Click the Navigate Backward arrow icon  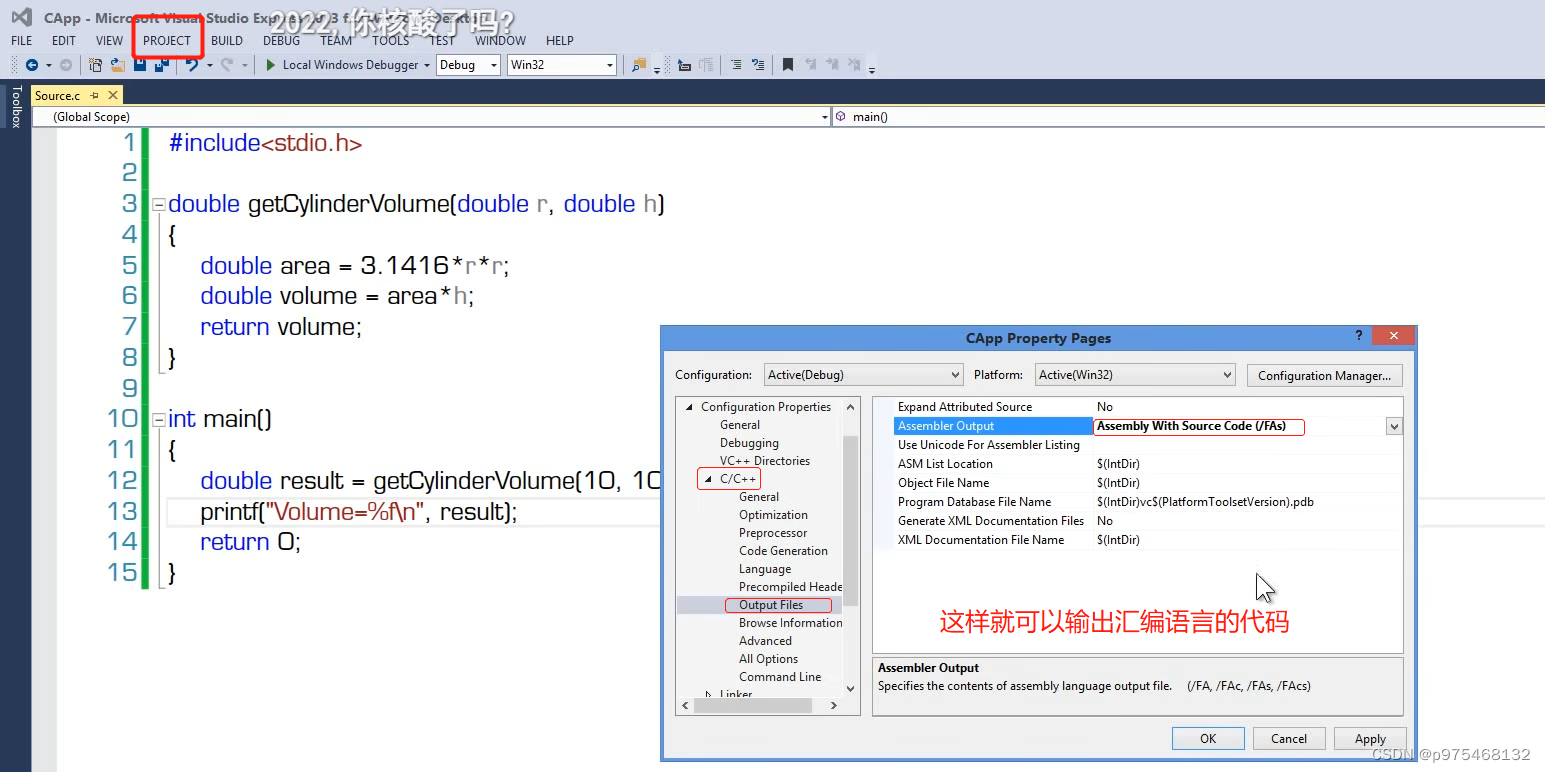32,65
